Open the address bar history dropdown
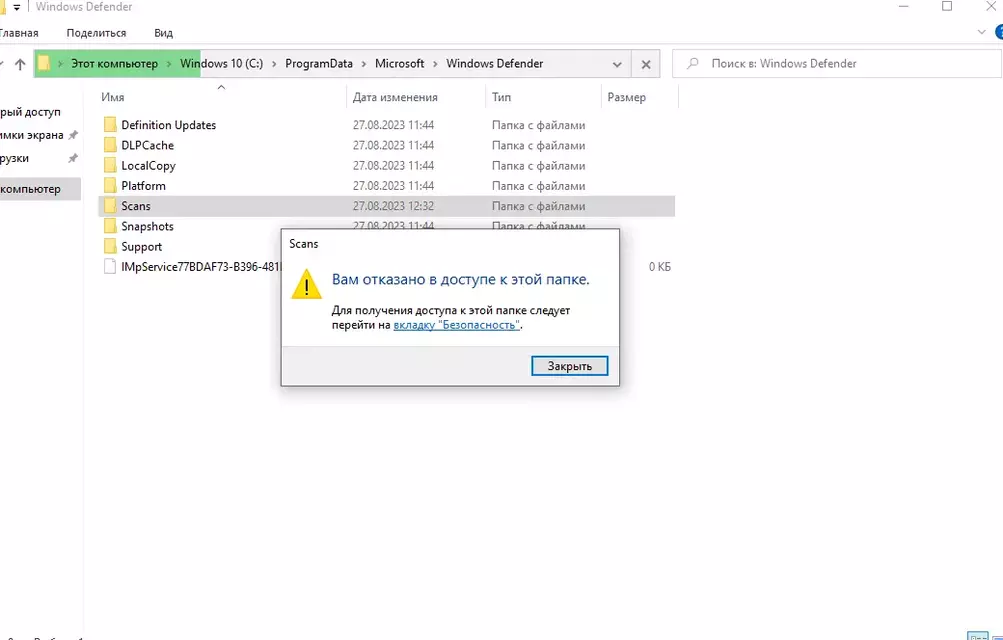Screen dimensions: 1003x640 pos(617,64)
